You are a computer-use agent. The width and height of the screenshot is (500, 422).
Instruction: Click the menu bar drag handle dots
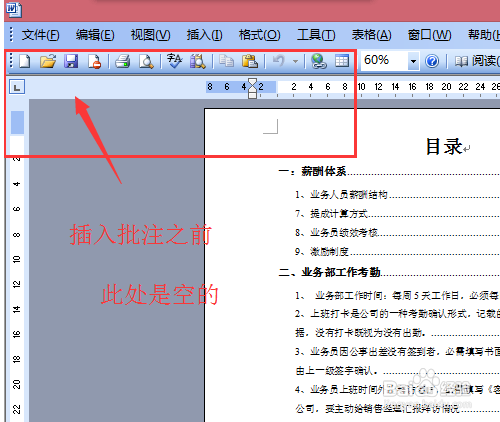pyautogui.click(x=11, y=35)
